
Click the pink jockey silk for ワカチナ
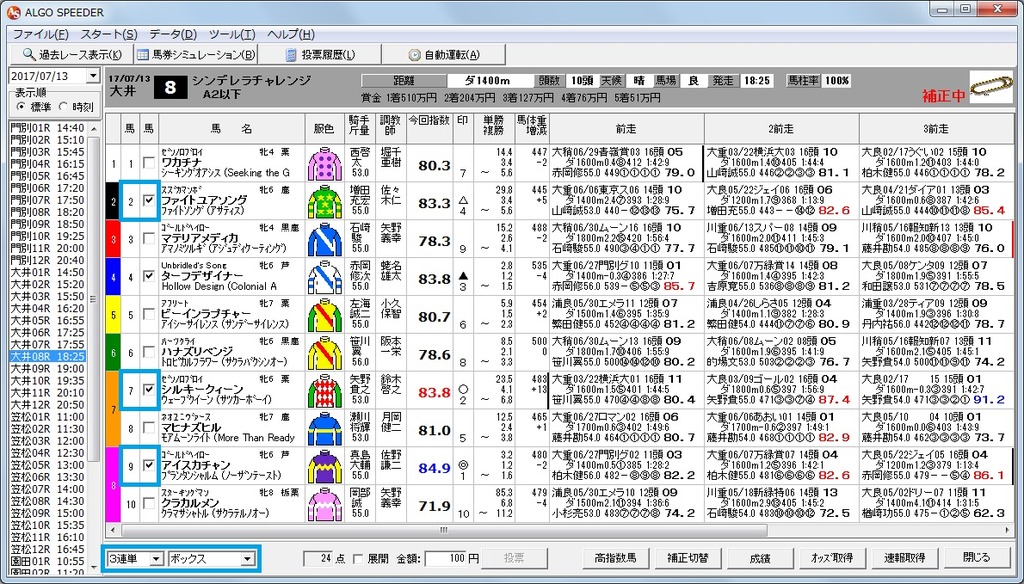[325, 164]
